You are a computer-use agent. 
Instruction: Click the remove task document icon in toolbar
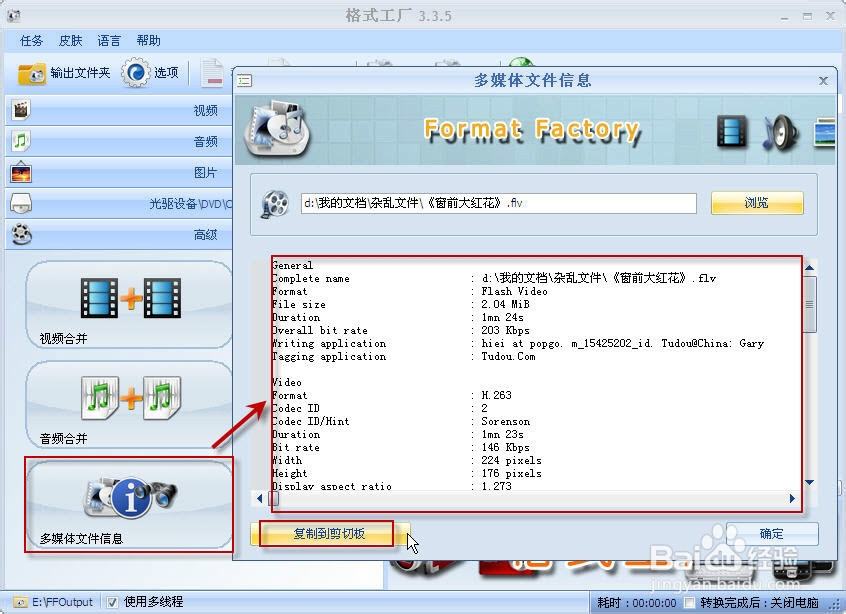coord(212,73)
